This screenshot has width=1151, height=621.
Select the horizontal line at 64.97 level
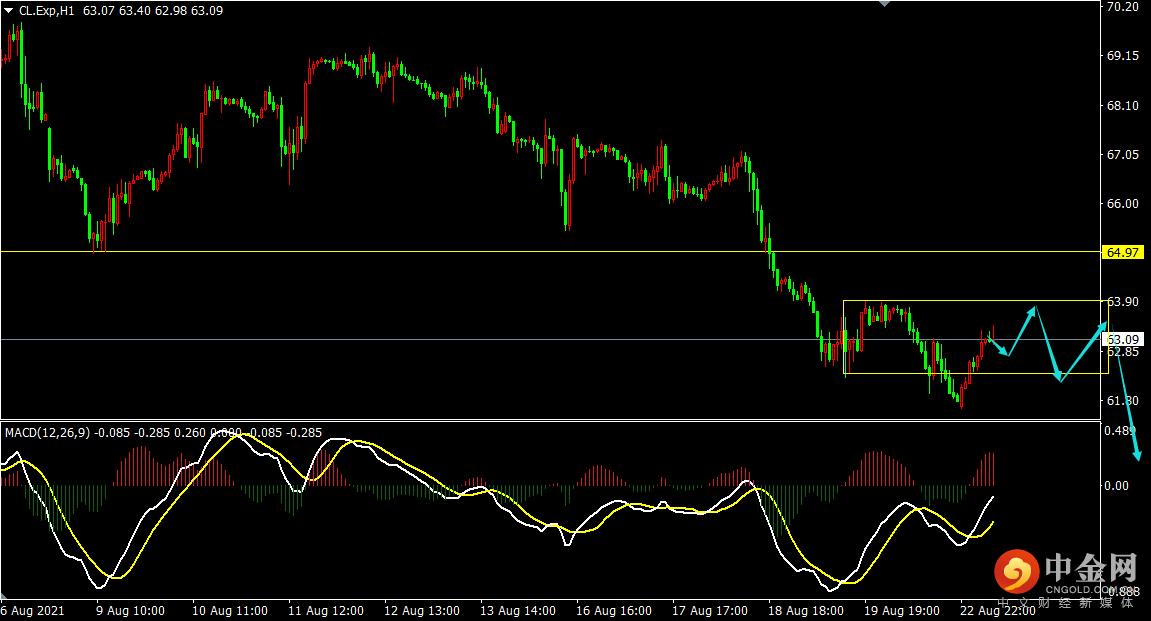coord(500,252)
